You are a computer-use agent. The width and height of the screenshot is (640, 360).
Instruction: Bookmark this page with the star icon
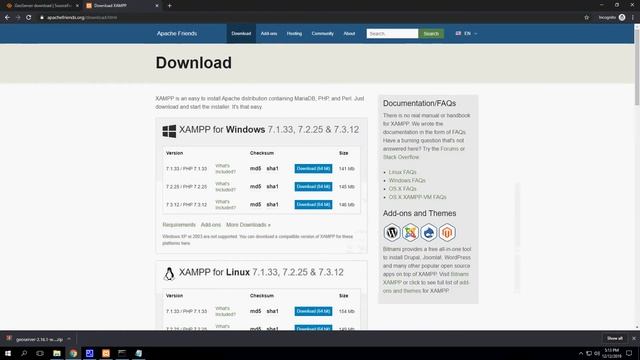tap(587, 18)
